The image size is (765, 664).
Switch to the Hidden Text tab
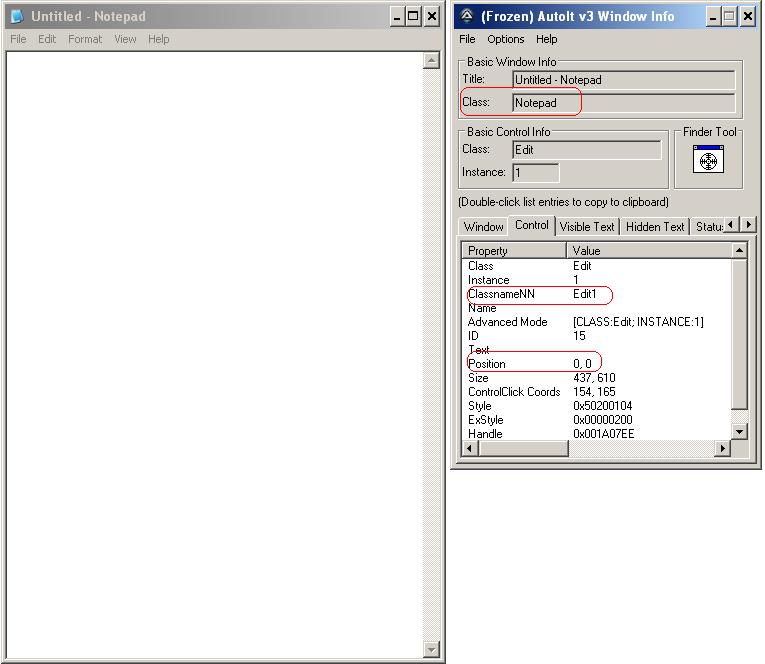tap(655, 227)
